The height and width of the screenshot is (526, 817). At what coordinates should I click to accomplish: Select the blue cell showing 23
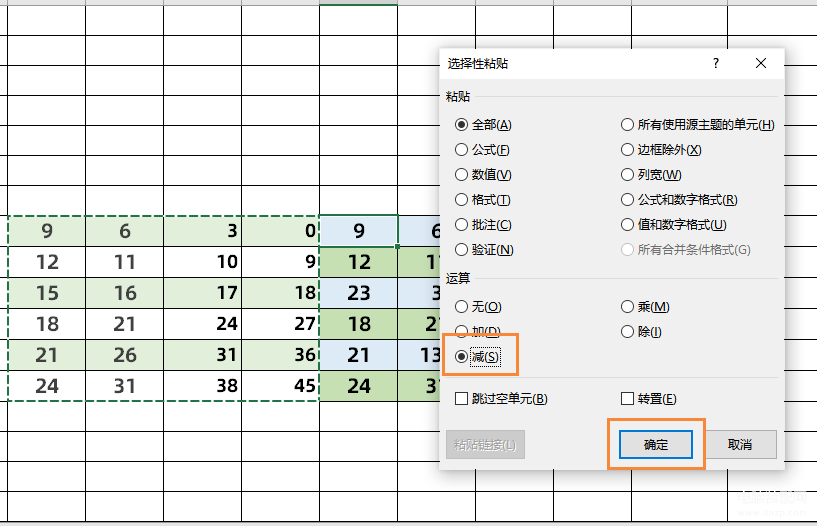pos(358,293)
